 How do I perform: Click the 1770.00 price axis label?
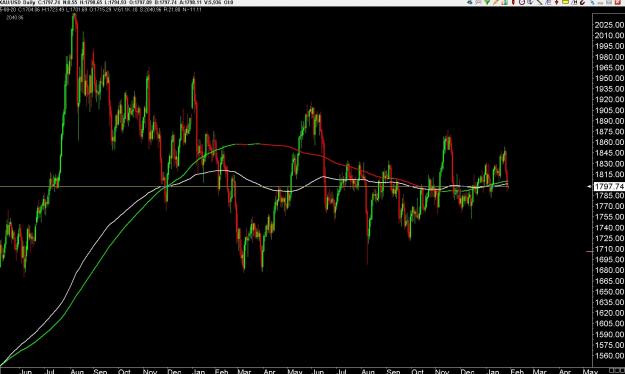tap(609, 206)
